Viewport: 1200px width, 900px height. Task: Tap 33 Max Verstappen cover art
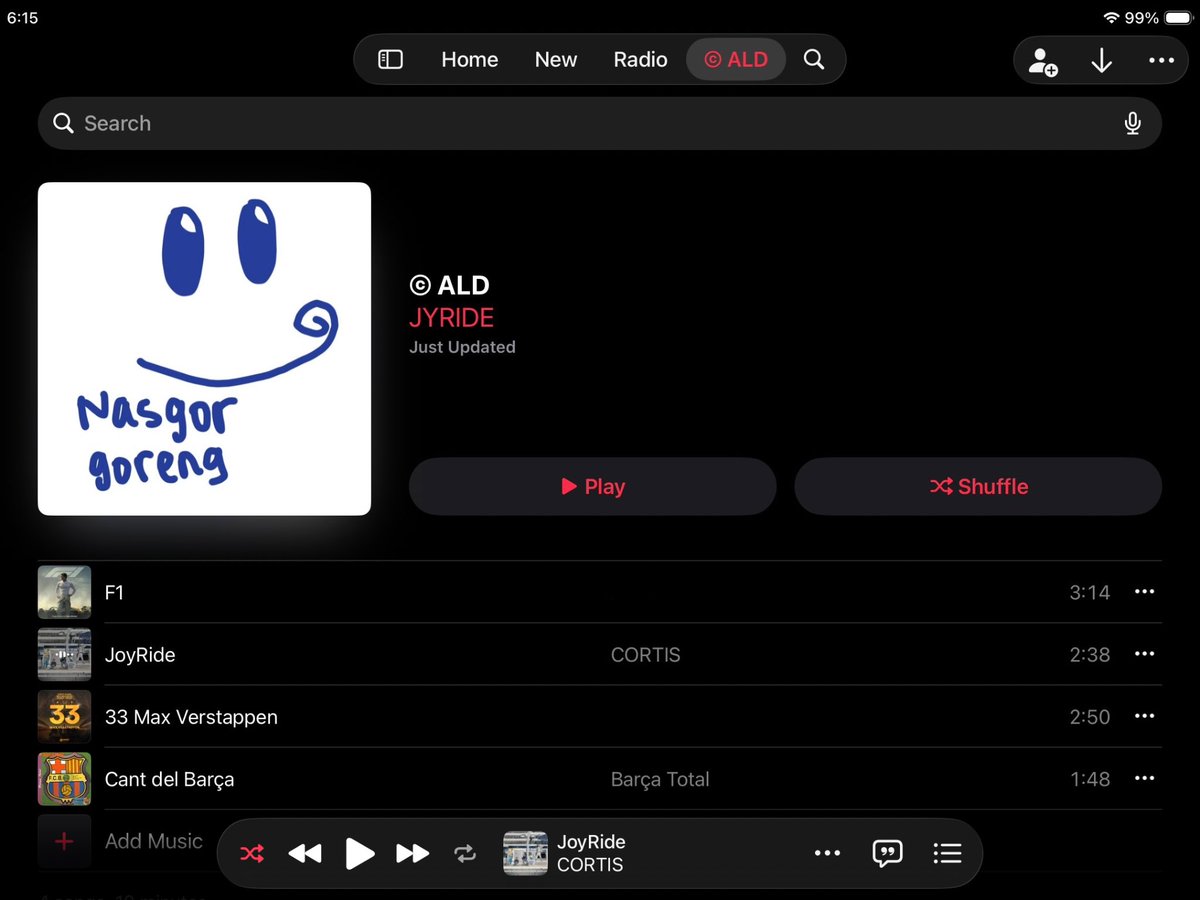(x=64, y=716)
